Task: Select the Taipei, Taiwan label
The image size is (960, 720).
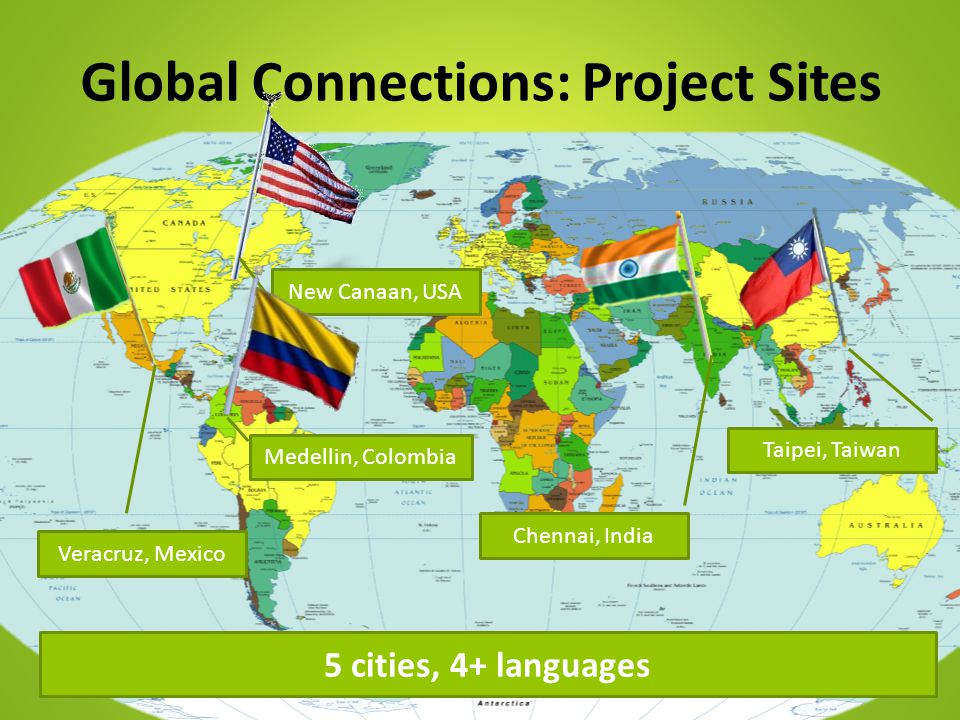Action: coord(831,450)
